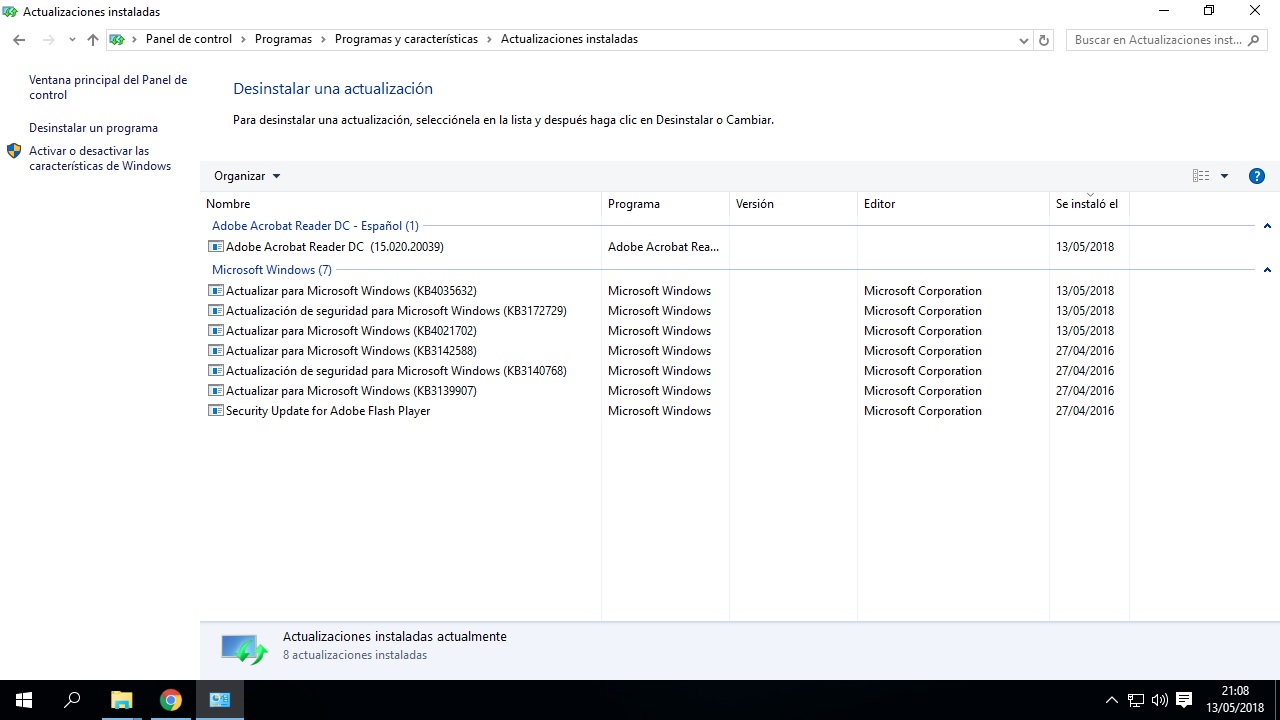Open network status tray icon

coord(1136,700)
